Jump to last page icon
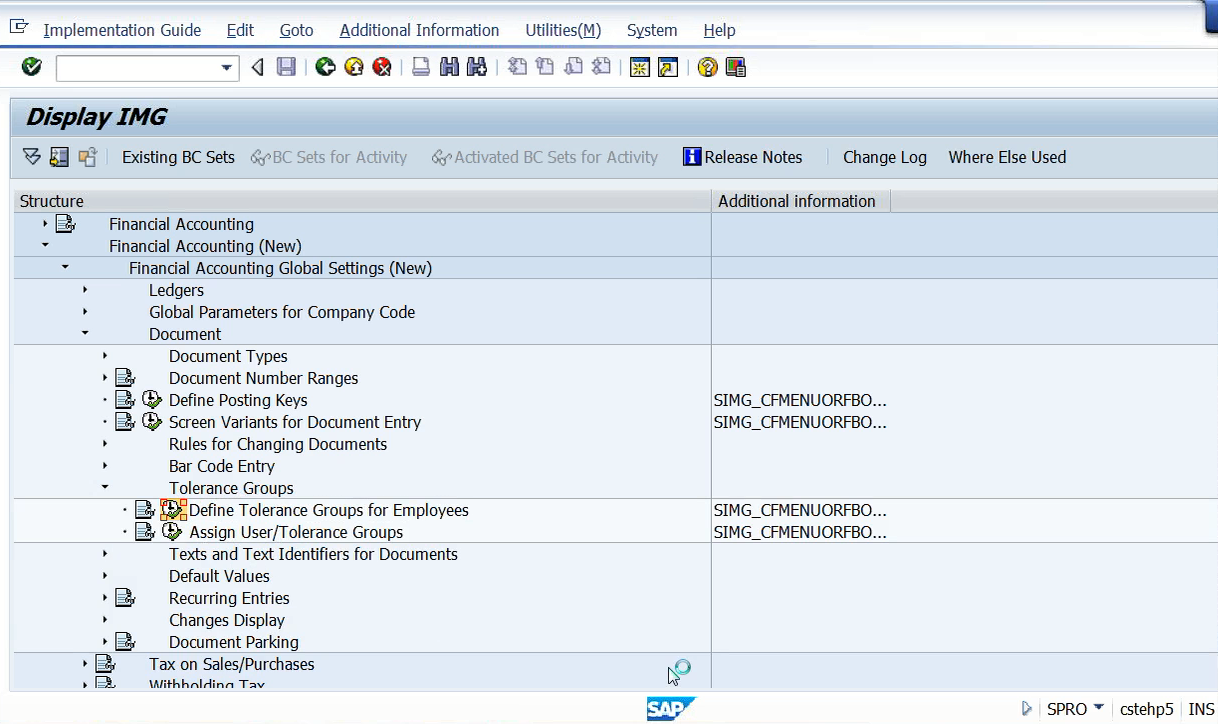 point(601,67)
